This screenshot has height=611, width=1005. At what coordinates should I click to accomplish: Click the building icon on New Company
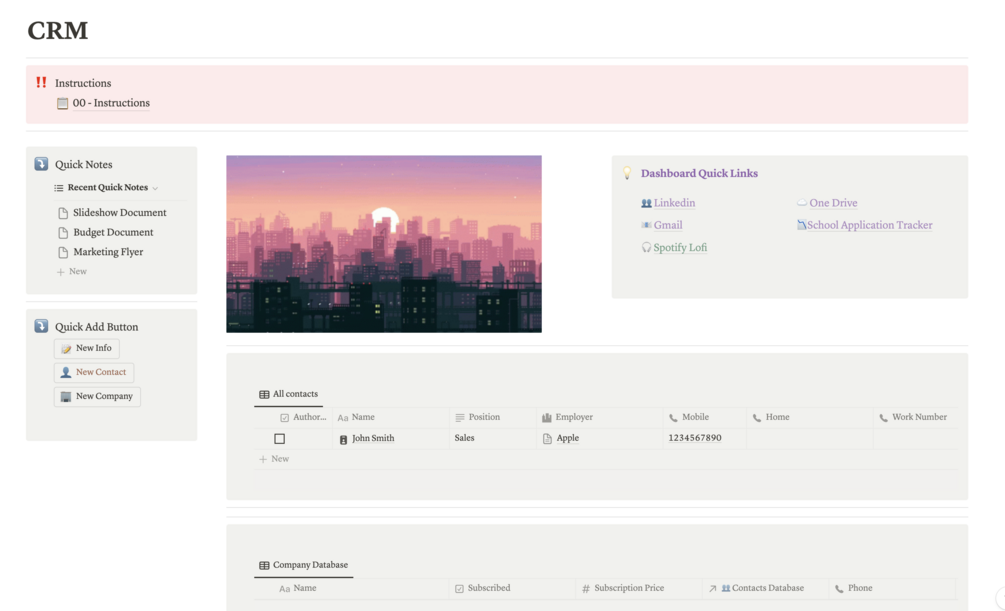[65, 396]
